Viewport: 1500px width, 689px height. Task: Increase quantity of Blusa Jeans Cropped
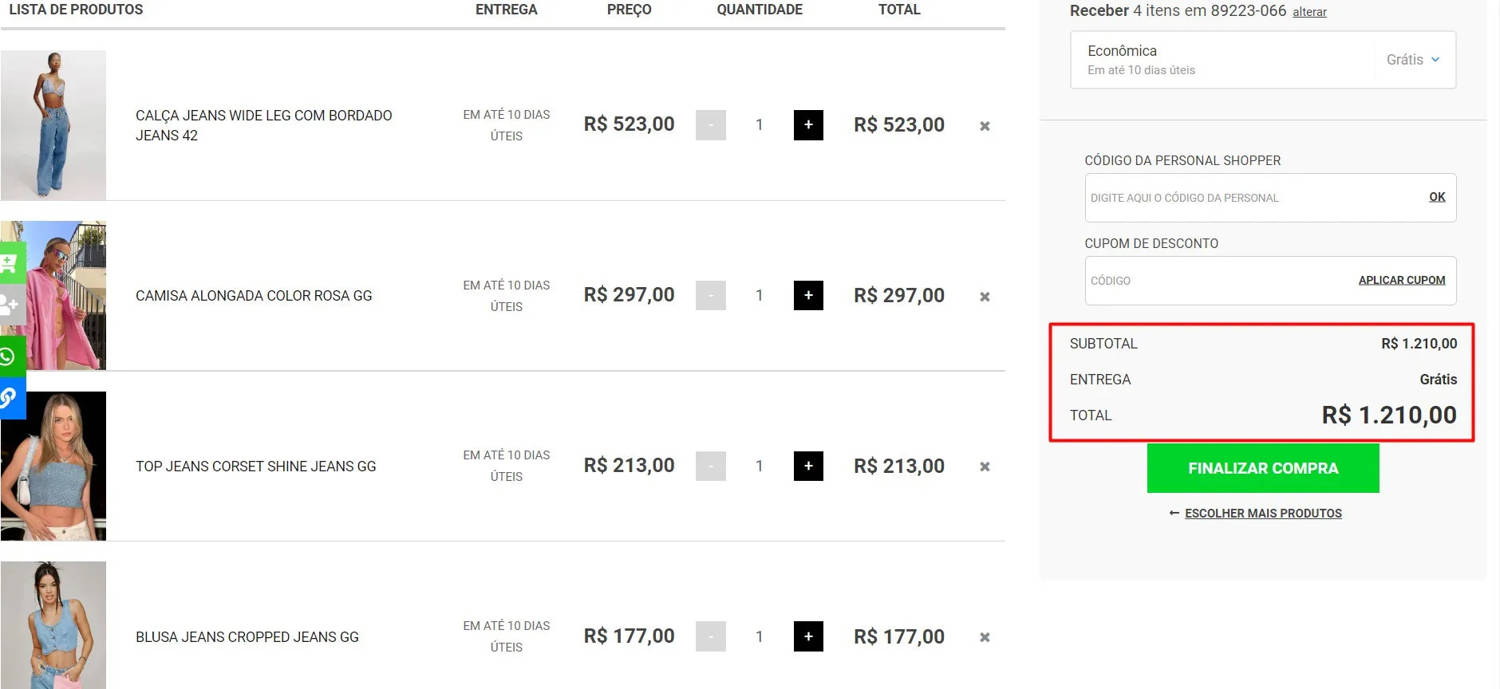point(808,636)
